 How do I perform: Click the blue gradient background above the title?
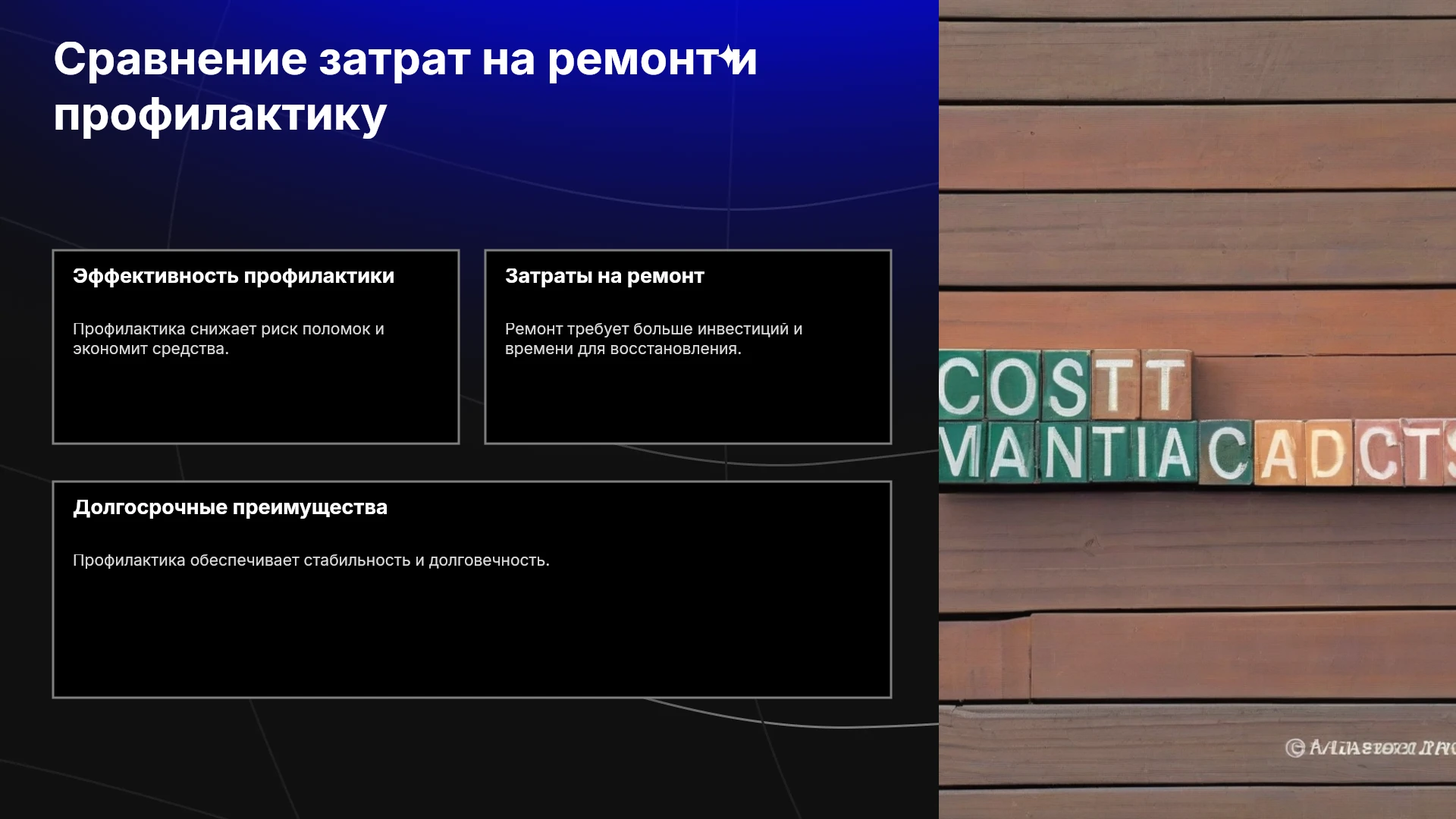point(470,17)
